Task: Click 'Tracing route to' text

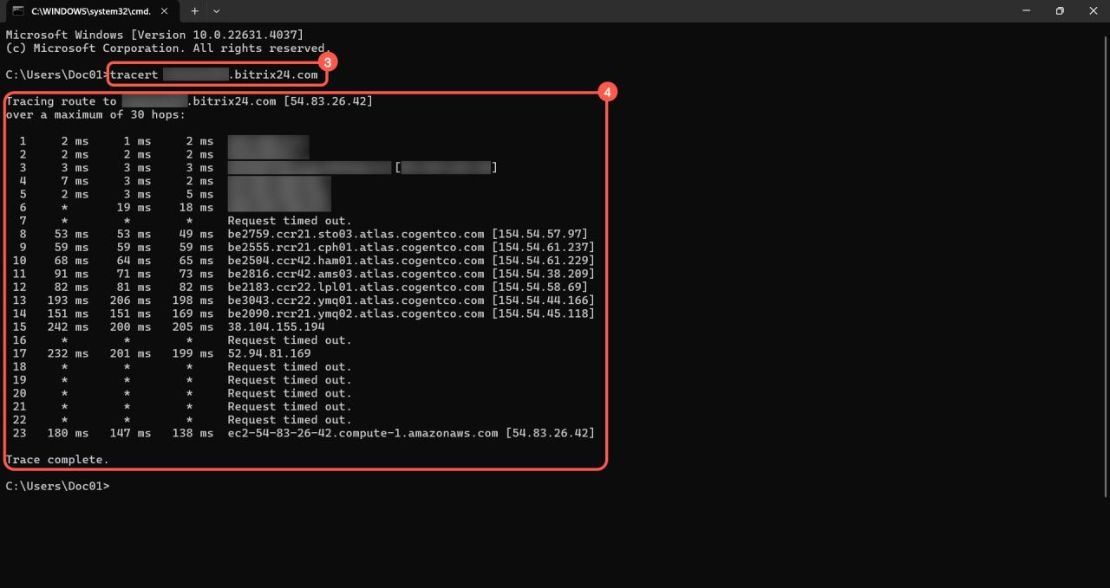Action: 61,101
